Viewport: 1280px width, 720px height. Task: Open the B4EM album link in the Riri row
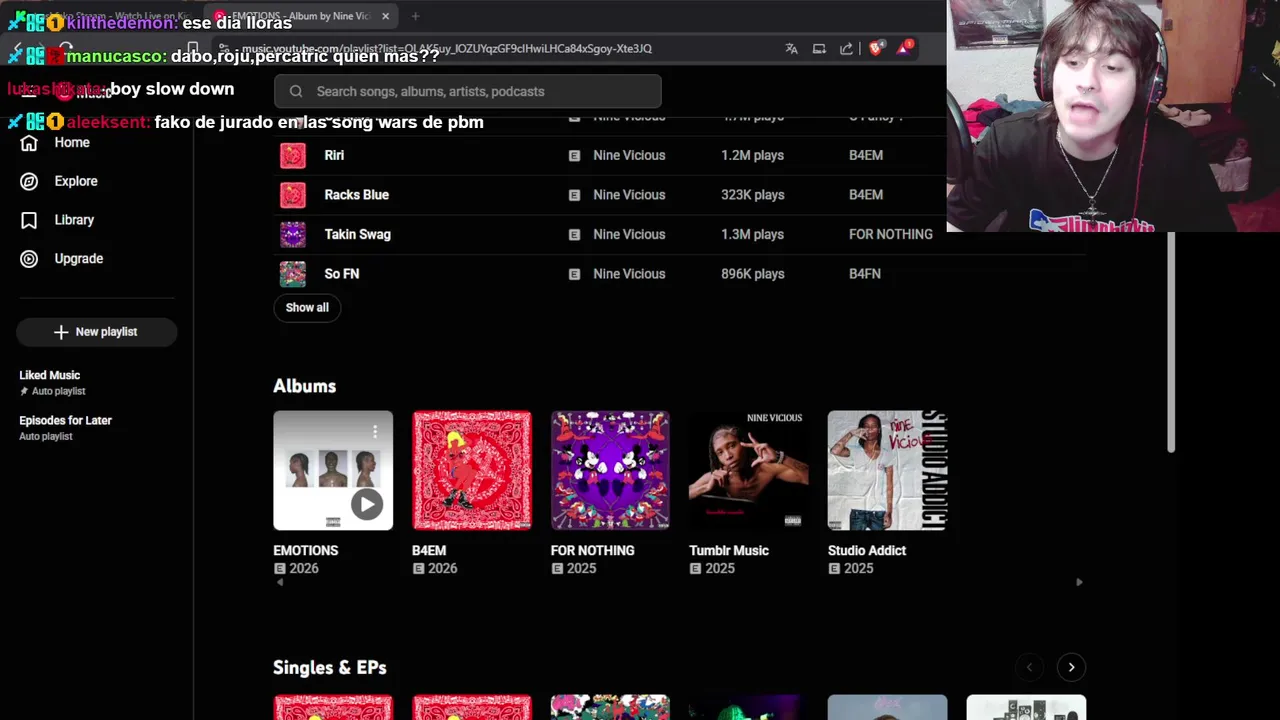click(866, 155)
